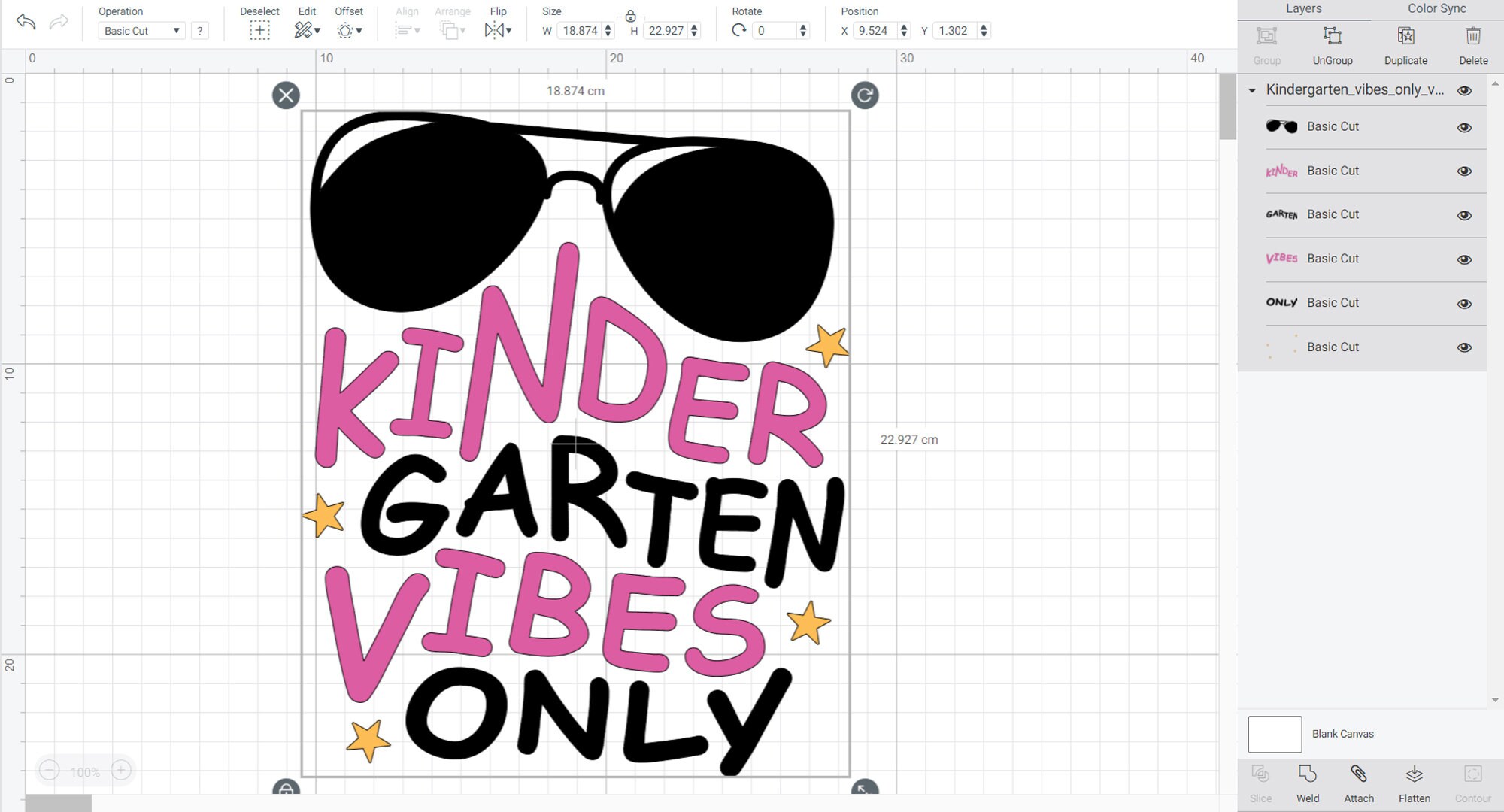The height and width of the screenshot is (812, 1504).
Task: Click the rotate handle on selection
Action: pos(865,95)
